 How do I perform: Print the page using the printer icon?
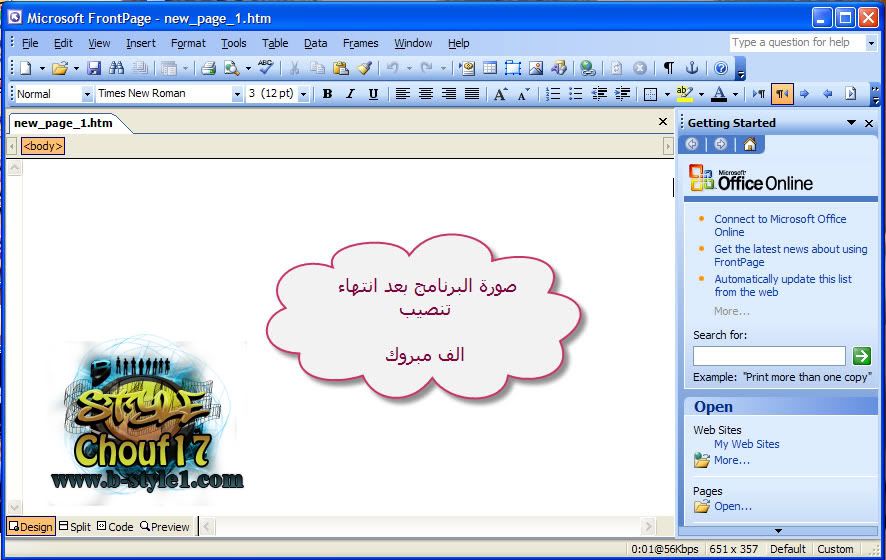(x=209, y=68)
